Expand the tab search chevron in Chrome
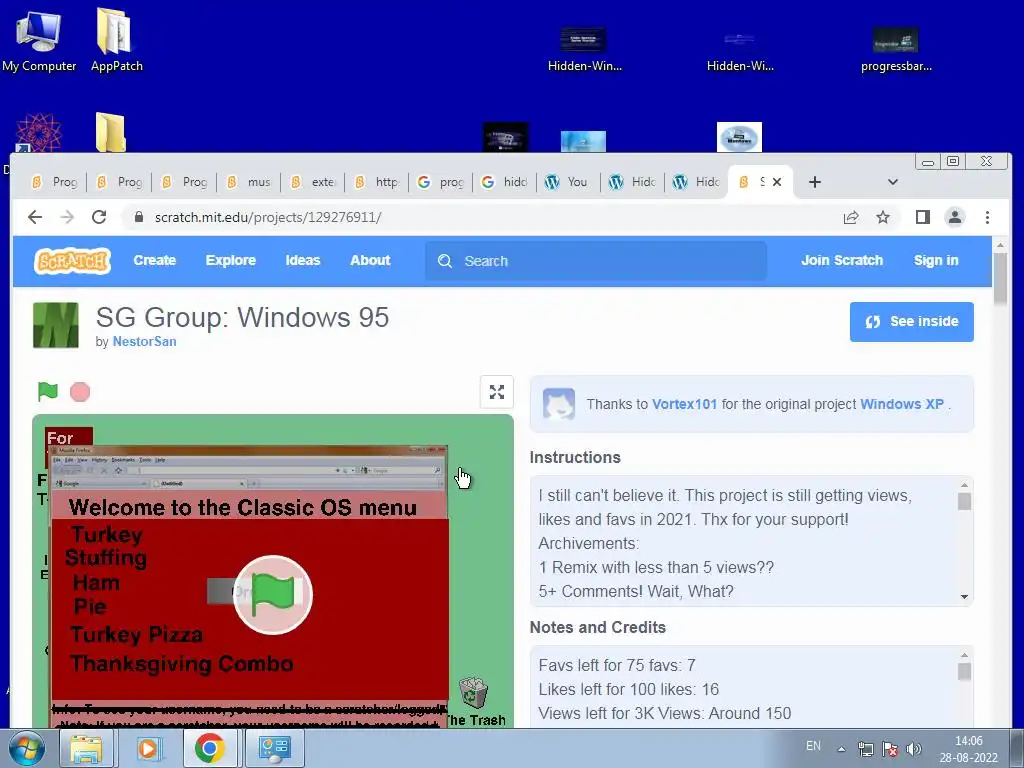 click(x=893, y=182)
